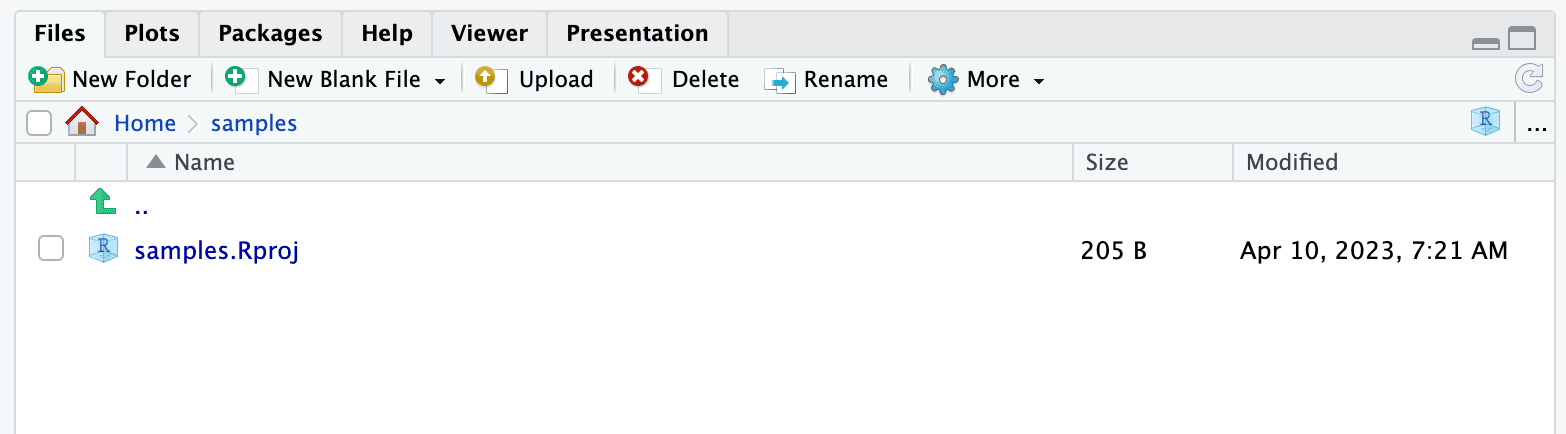Open the Packages tab
The width and height of the screenshot is (1566, 434).
click(x=270, y=33)
